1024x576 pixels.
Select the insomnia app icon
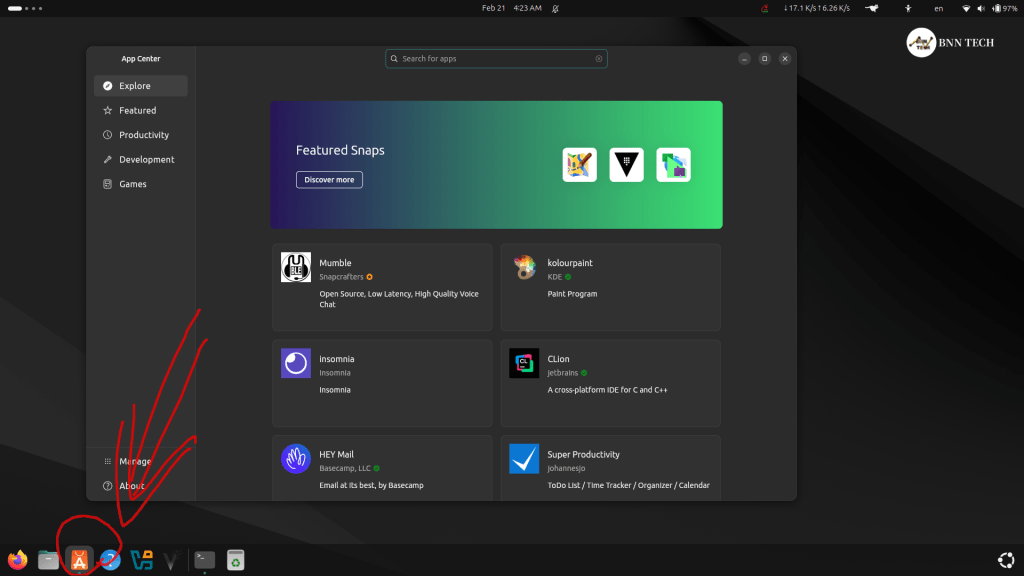coord(296,363)
